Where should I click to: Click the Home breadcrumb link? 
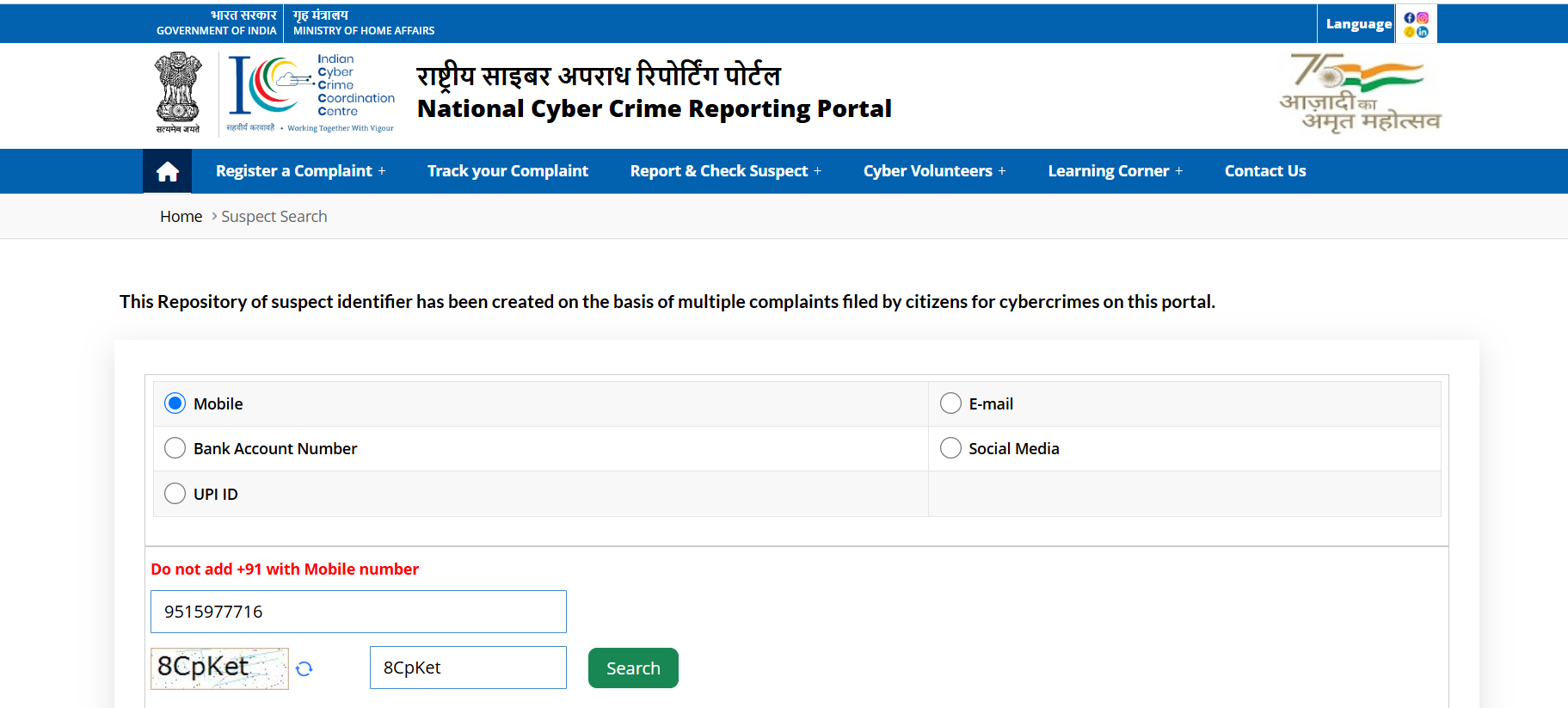[x=181, y=217]
